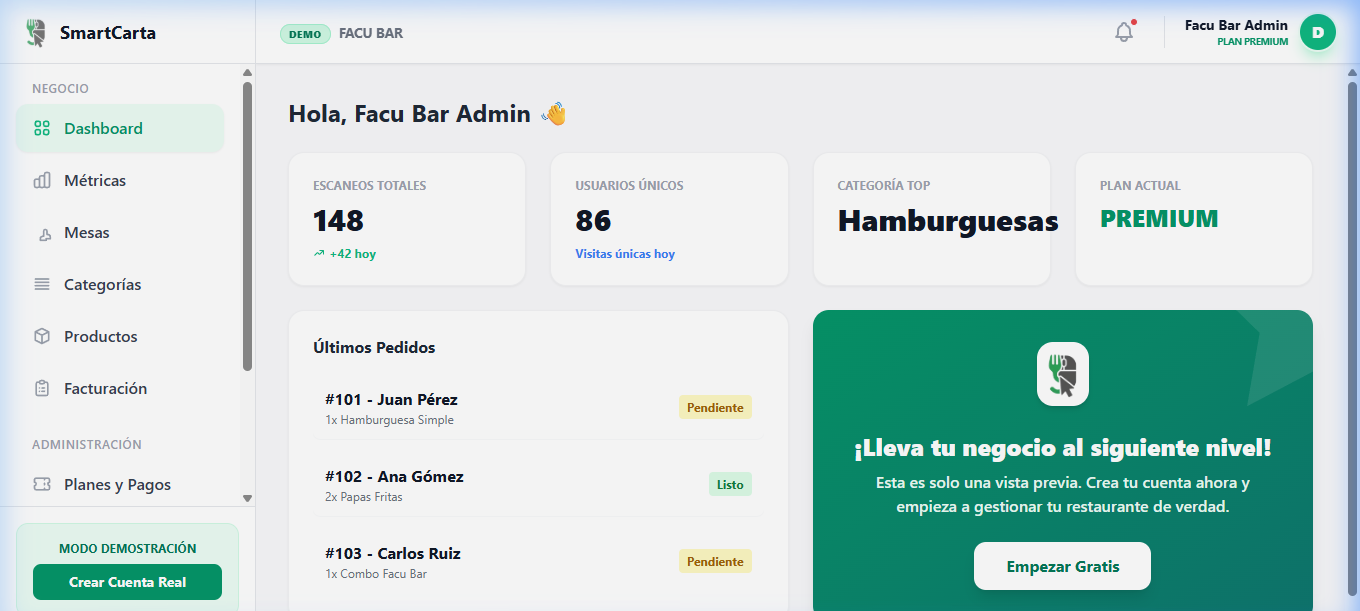Viewport: 1360px width, 611px height.
Task: Click the Escaneos Totales stat card
Action: pos(407,219)
